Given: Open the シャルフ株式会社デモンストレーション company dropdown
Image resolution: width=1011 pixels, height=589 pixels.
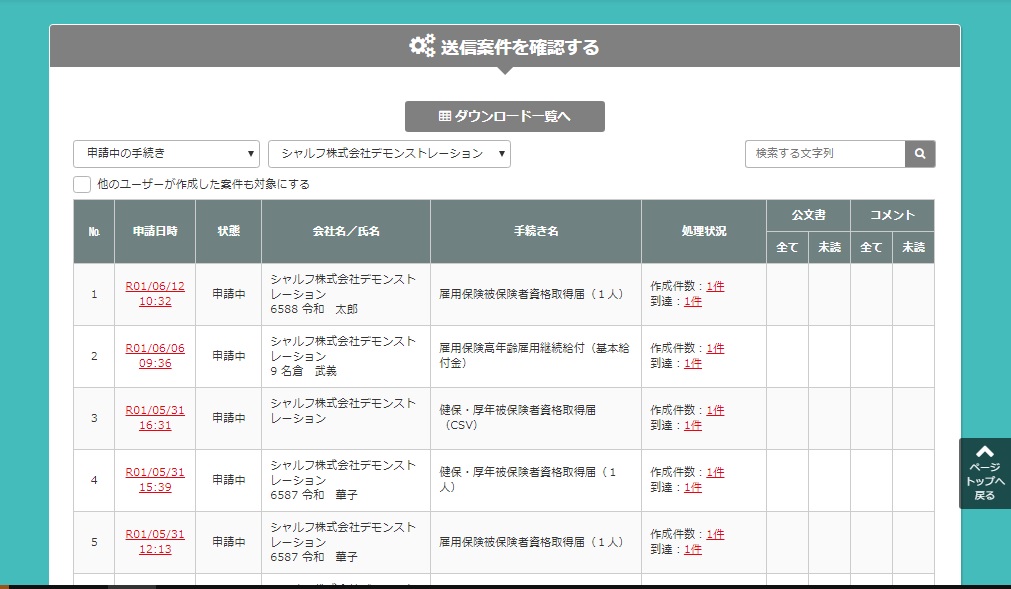Looking at the screenshot, I should 389,154.
